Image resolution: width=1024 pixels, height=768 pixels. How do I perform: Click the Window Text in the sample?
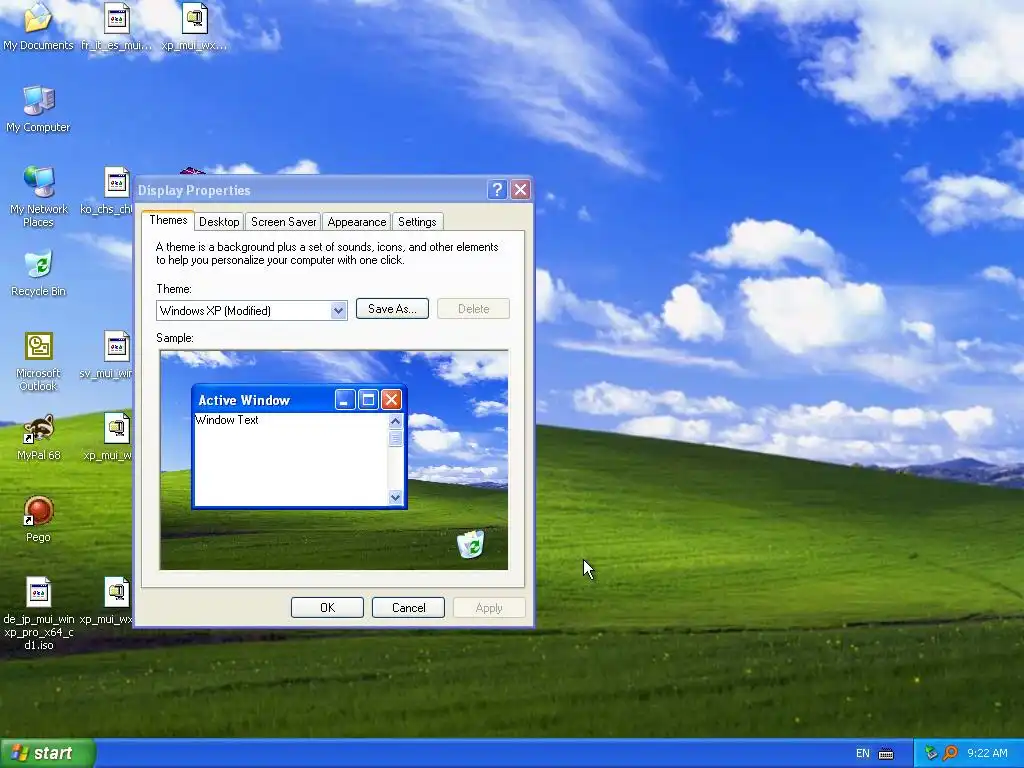coord(227,420)
